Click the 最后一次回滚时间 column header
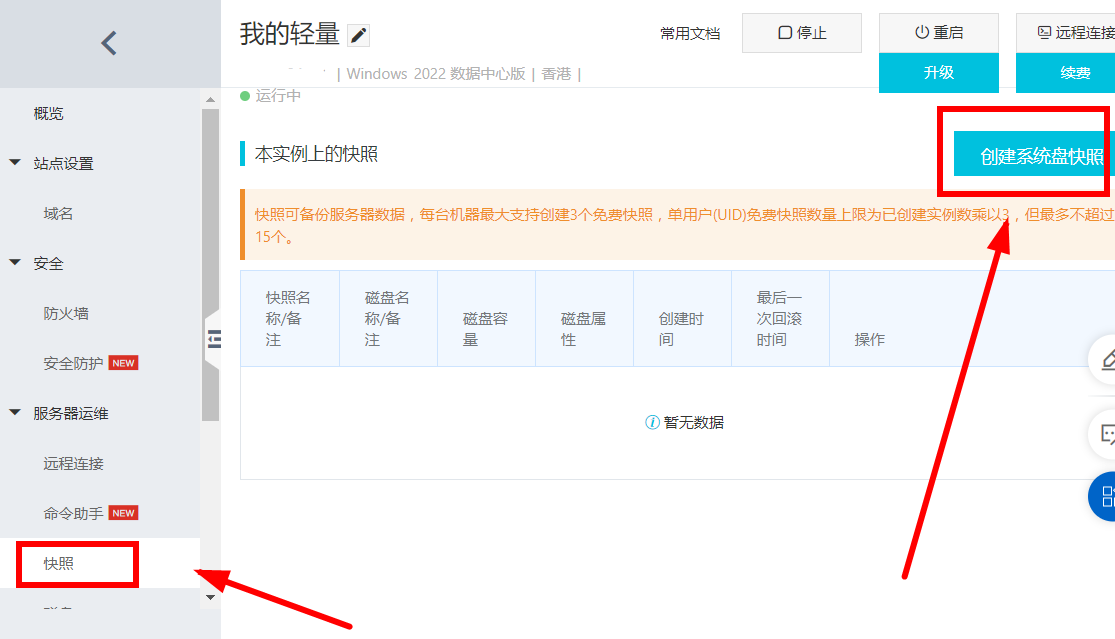This screenshot has width=1115, height=639. 781,318
